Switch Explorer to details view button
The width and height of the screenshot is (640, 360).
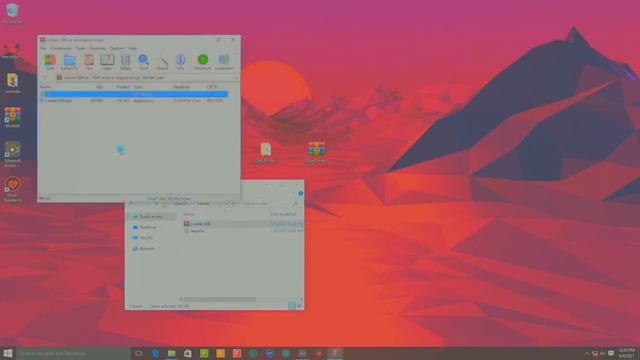click(x=292, y=306)
